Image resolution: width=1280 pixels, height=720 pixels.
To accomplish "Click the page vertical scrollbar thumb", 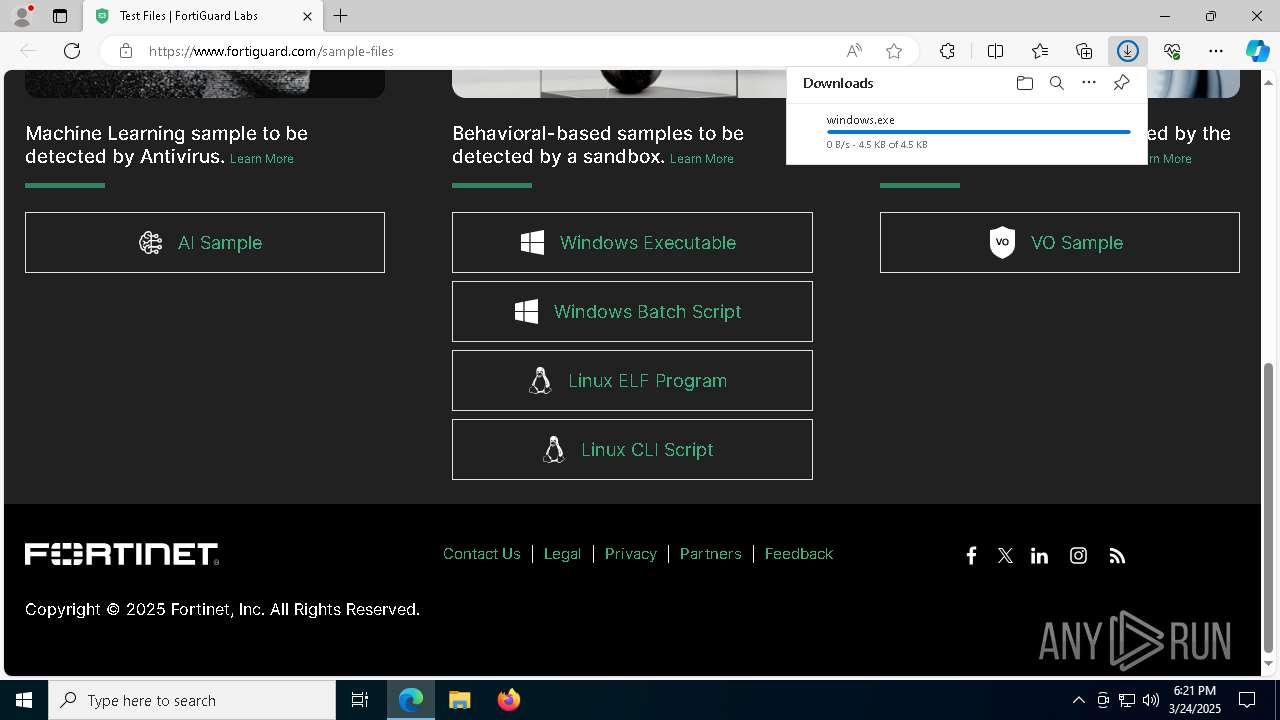I will click(1269, 507).
